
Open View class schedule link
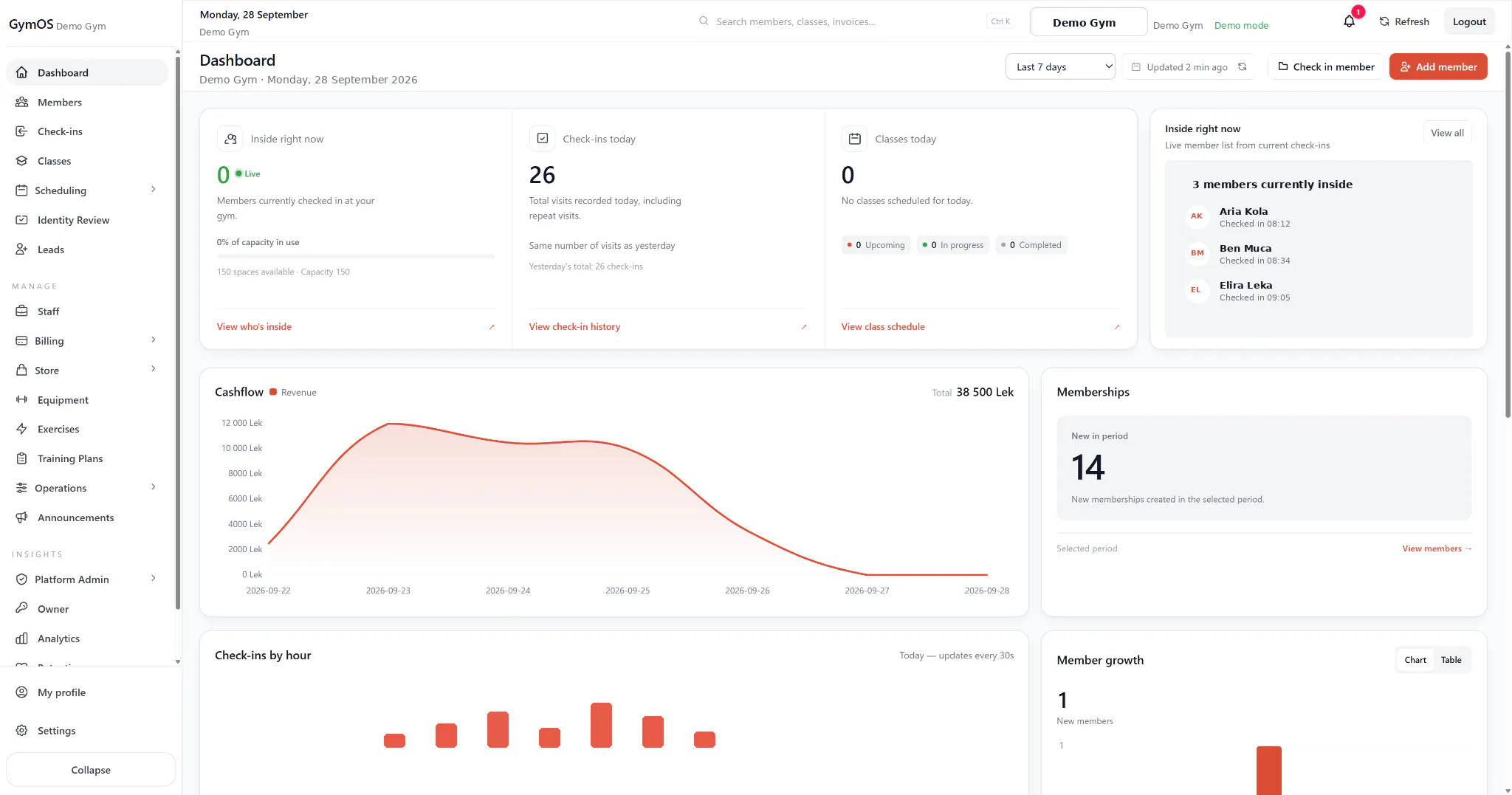[x=883, y=326]
